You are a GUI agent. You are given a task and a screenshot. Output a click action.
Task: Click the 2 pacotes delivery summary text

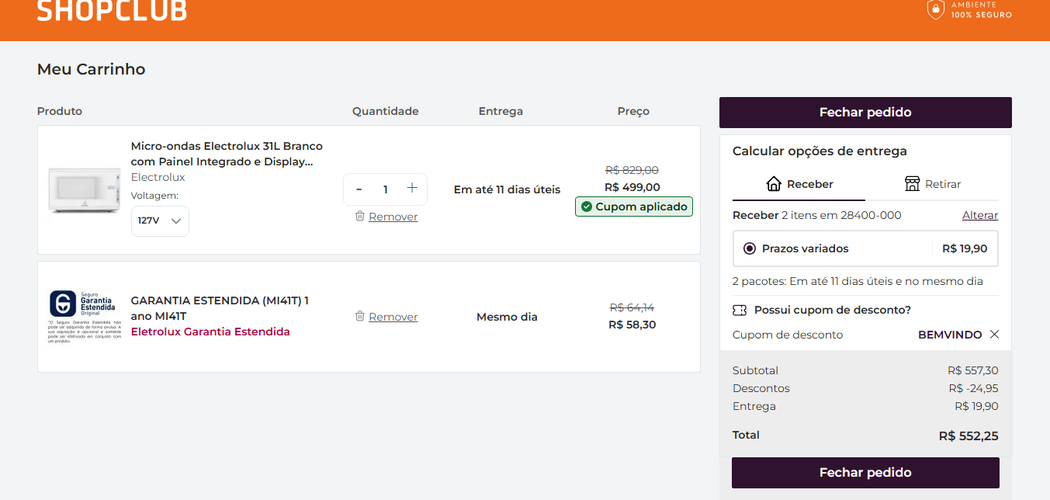click(858, 281)
